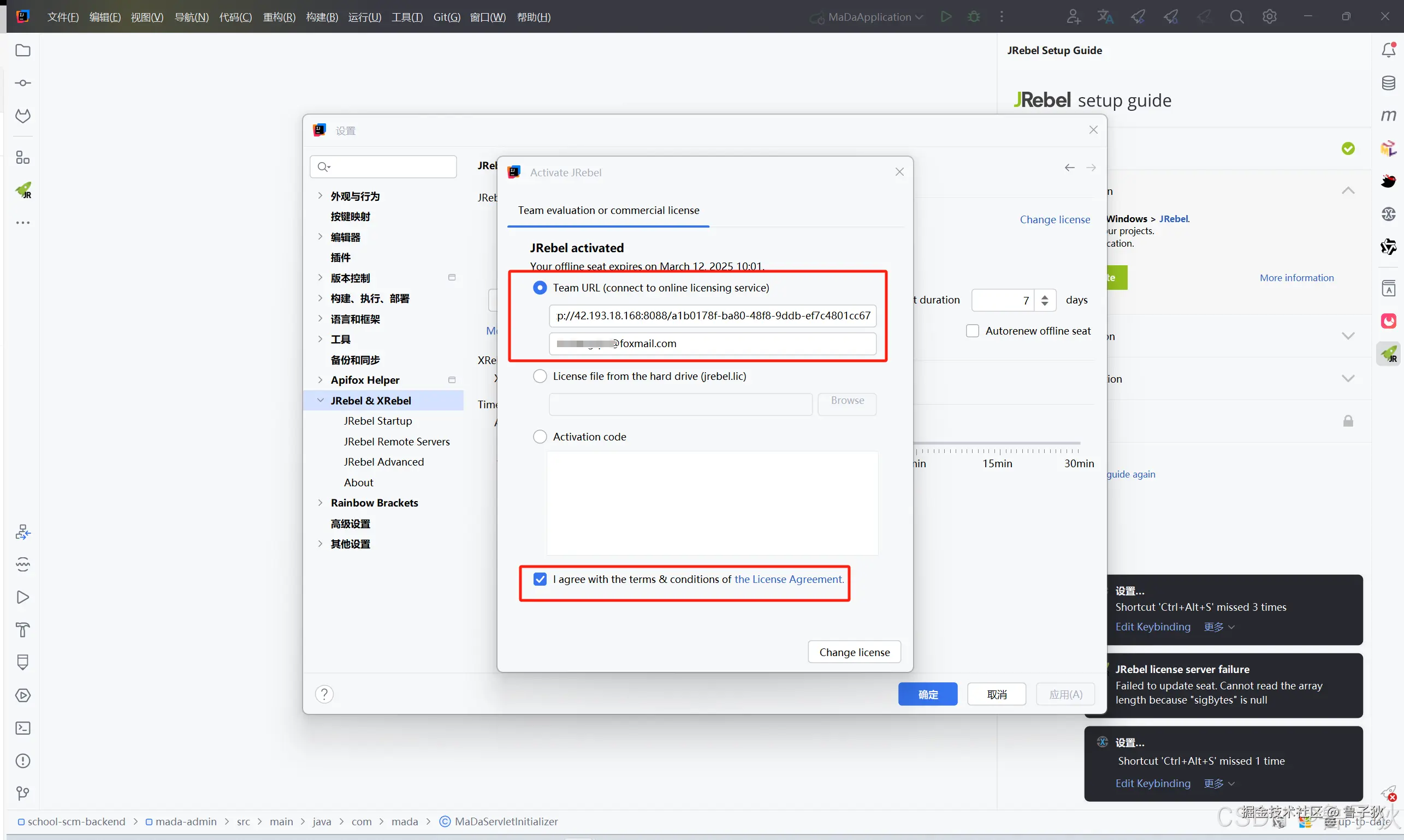Click the Search Everywhere magnifier icon
This screenshot has height=840, width=1404.
click(x=1236, y=17)
